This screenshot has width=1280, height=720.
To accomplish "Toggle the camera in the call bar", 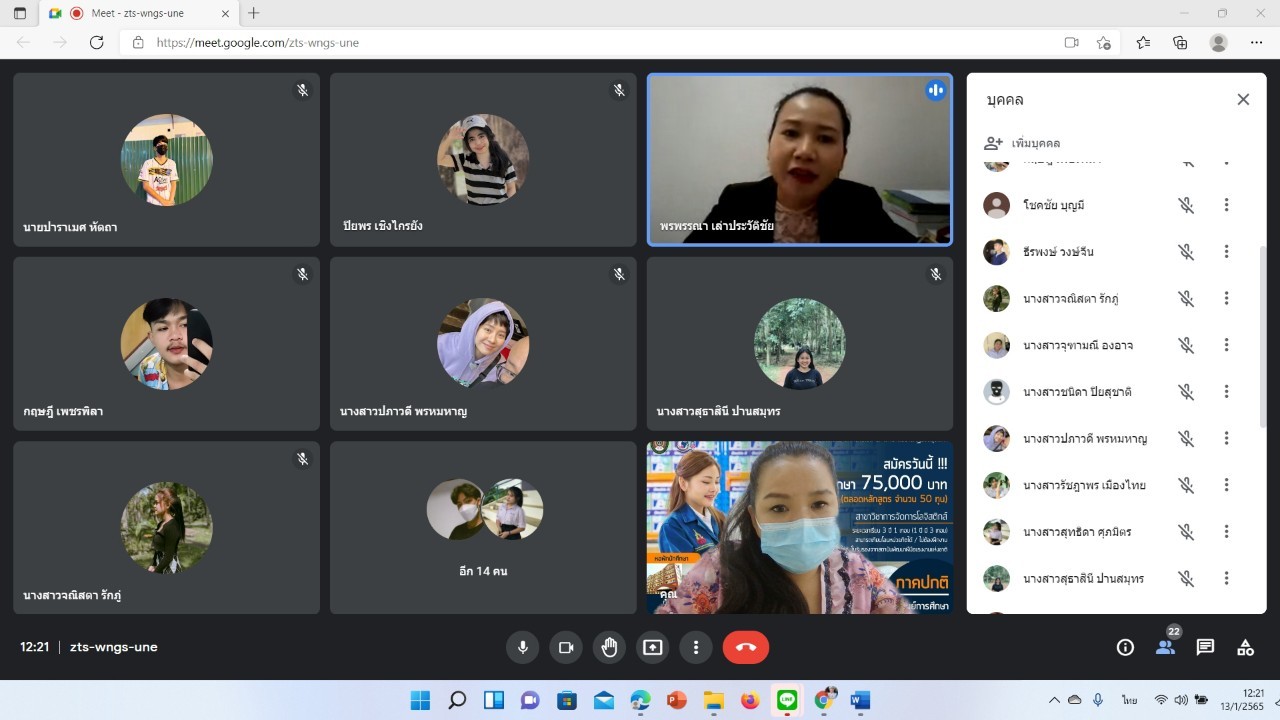I will pyautogui.click(x=565, y=647).
